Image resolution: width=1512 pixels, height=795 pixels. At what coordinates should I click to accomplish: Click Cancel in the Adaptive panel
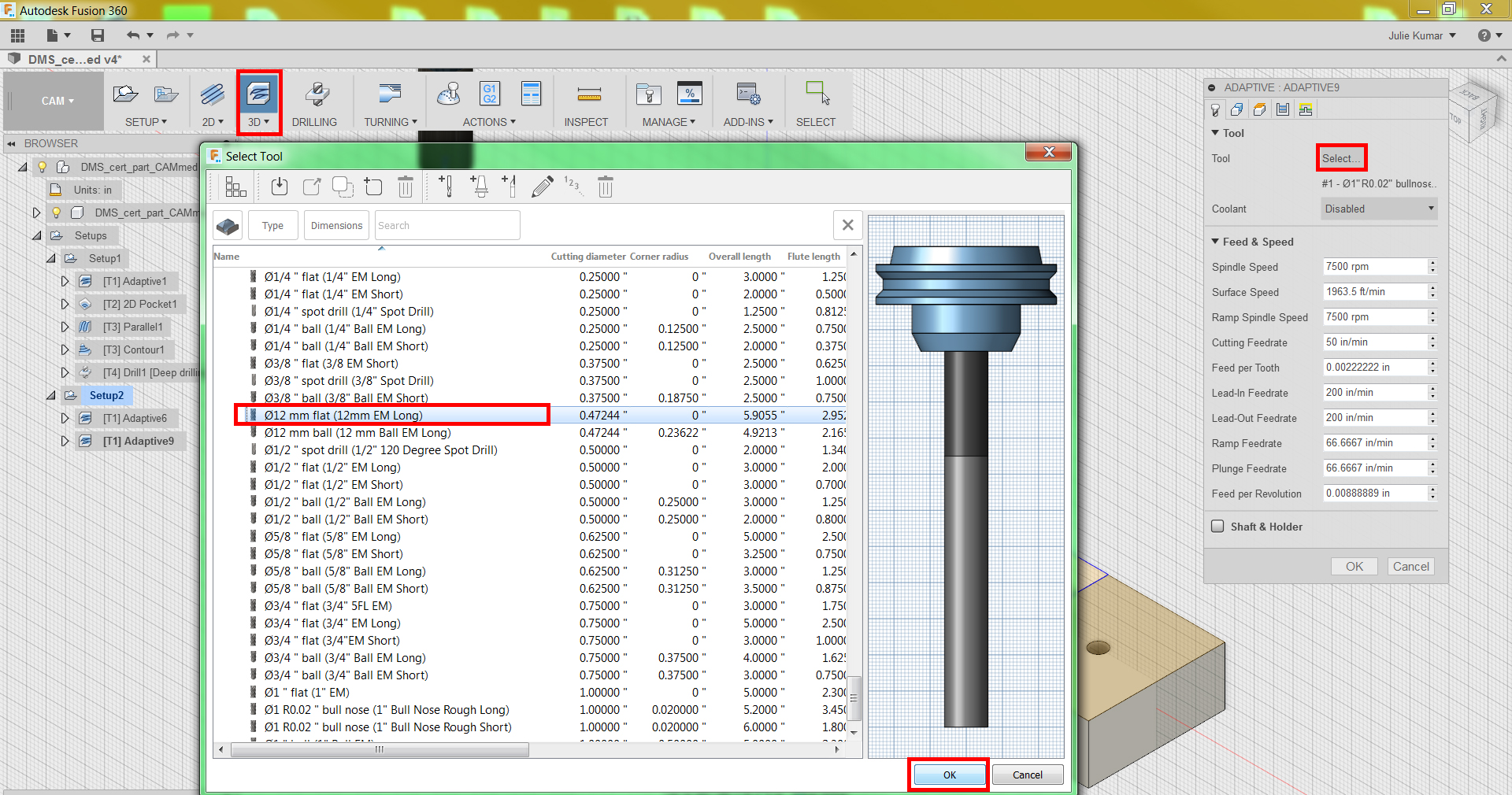(1410, 566)
